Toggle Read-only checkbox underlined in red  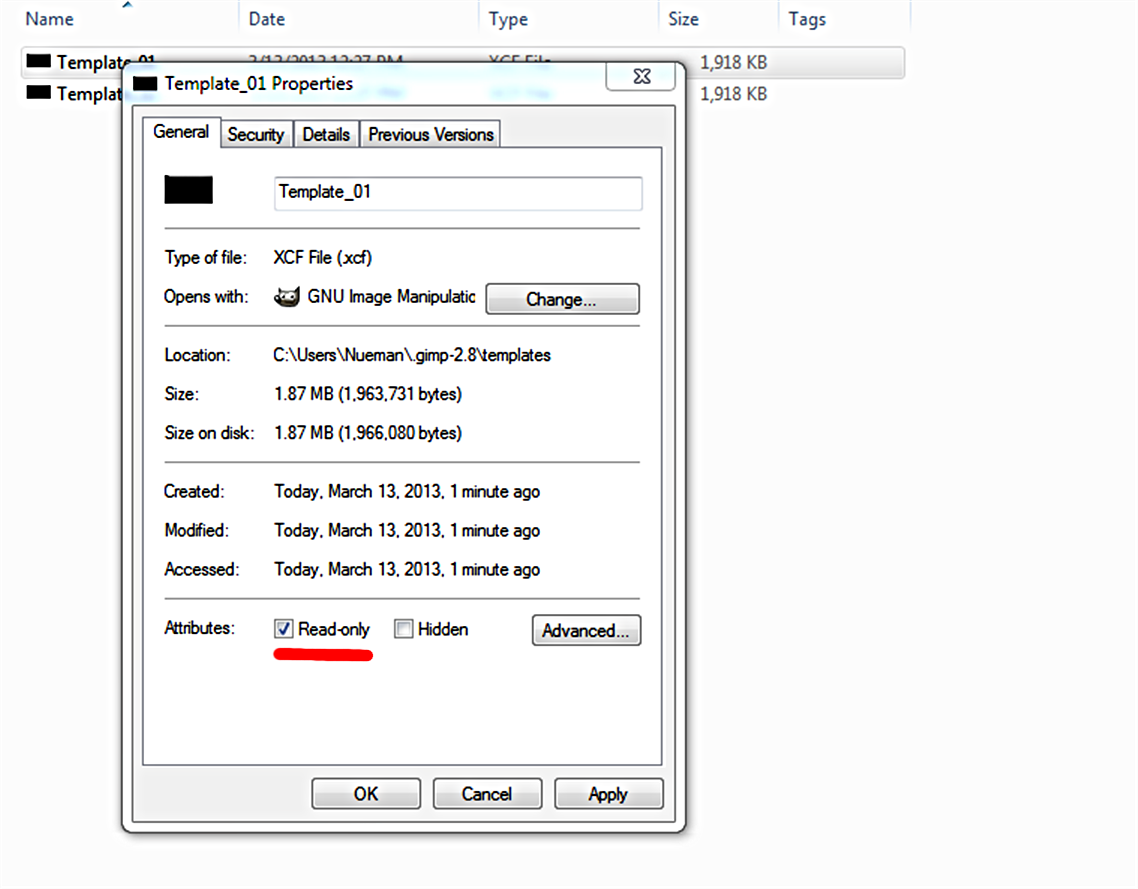(283, 628)
